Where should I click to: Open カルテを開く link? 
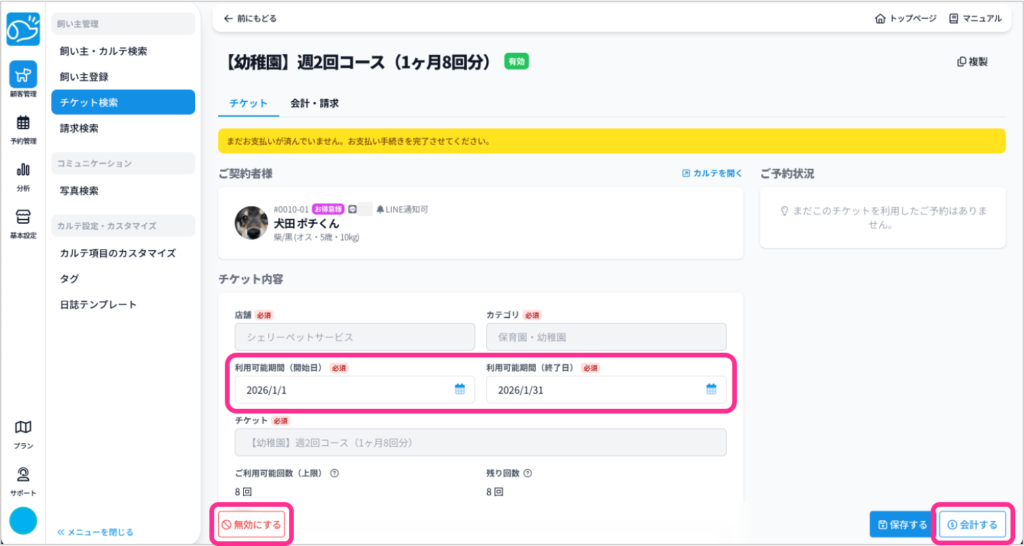pyautogui.click(x=712, y=173)
